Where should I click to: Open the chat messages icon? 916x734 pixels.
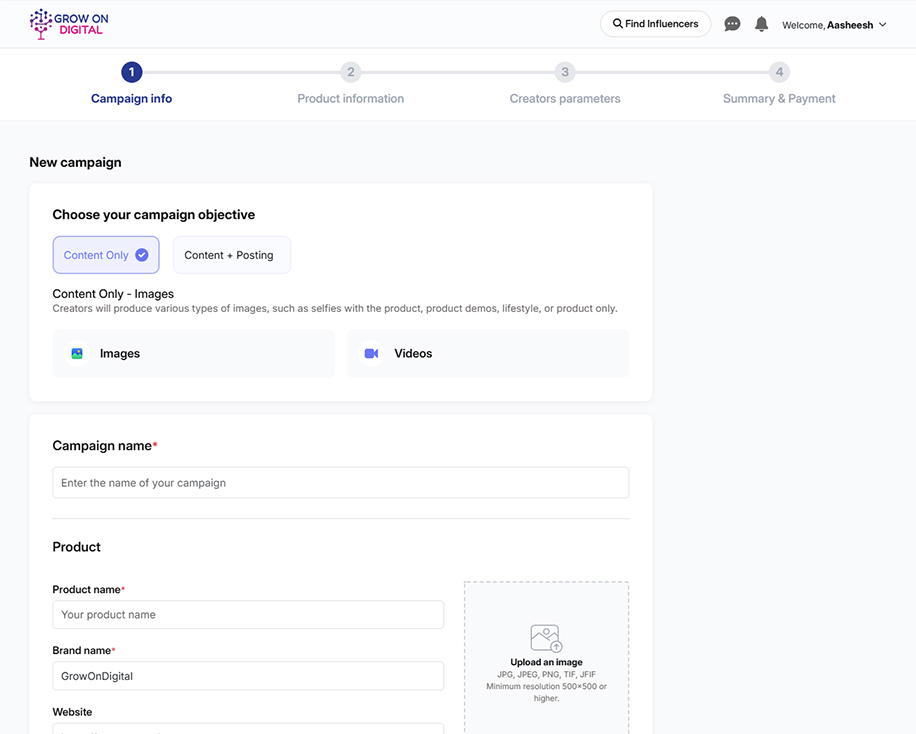pos(732,24)
